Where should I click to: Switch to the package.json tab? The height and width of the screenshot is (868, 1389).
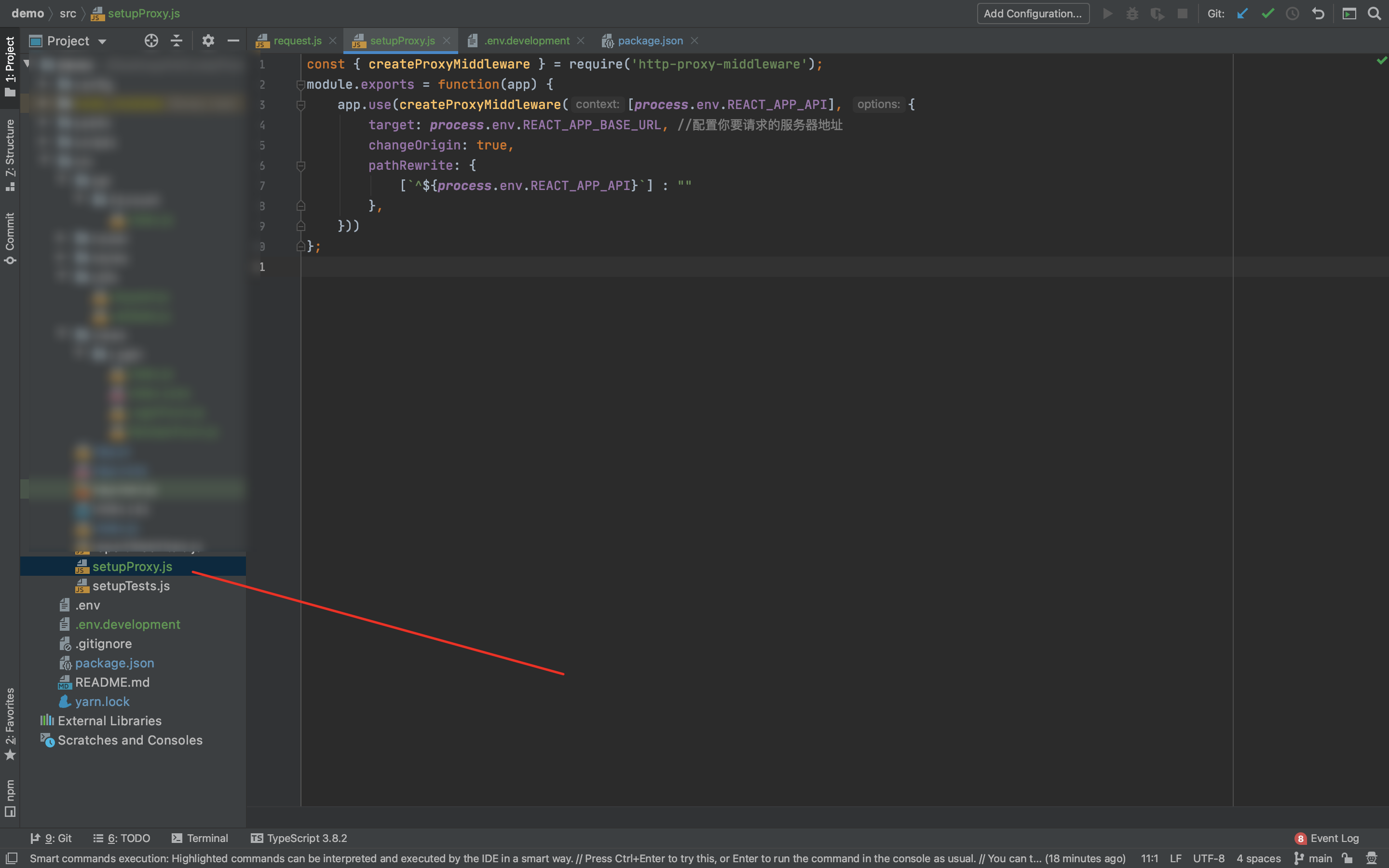[x=650, y=41]
